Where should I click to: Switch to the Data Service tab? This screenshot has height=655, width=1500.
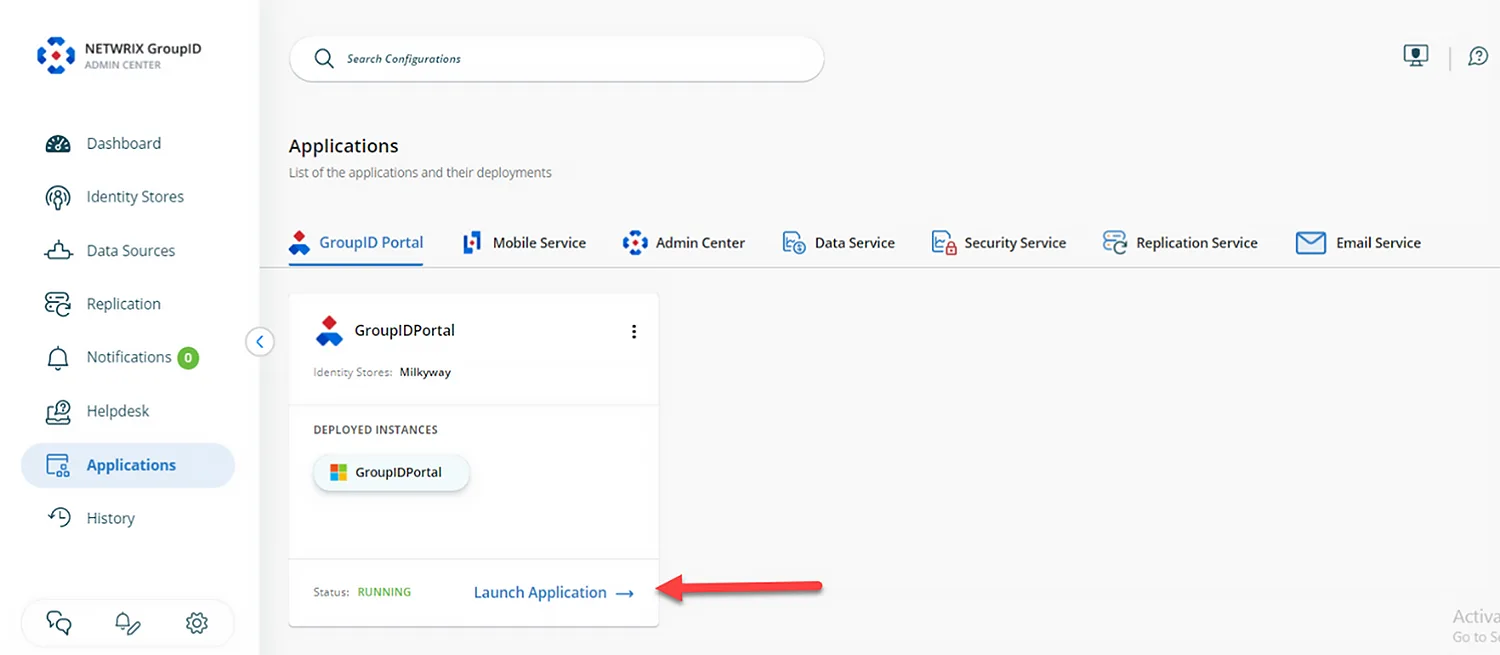(839, 243)
